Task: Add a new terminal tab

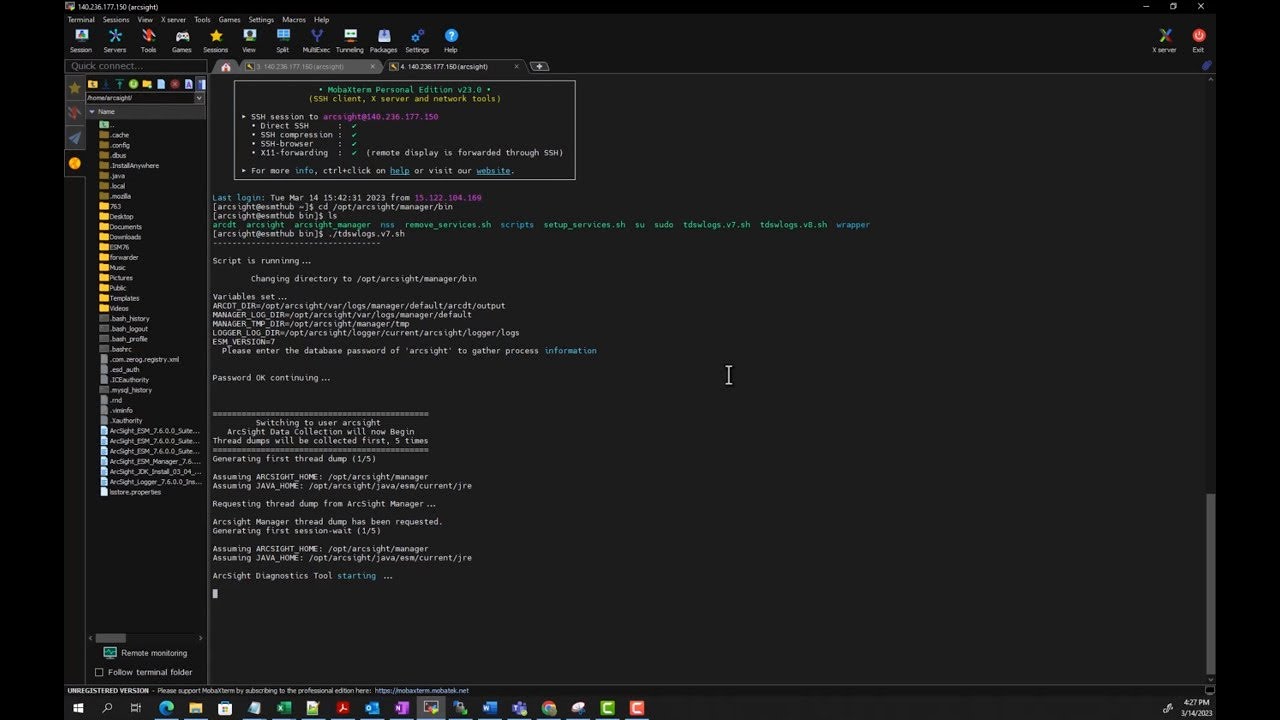Action: 539,67
